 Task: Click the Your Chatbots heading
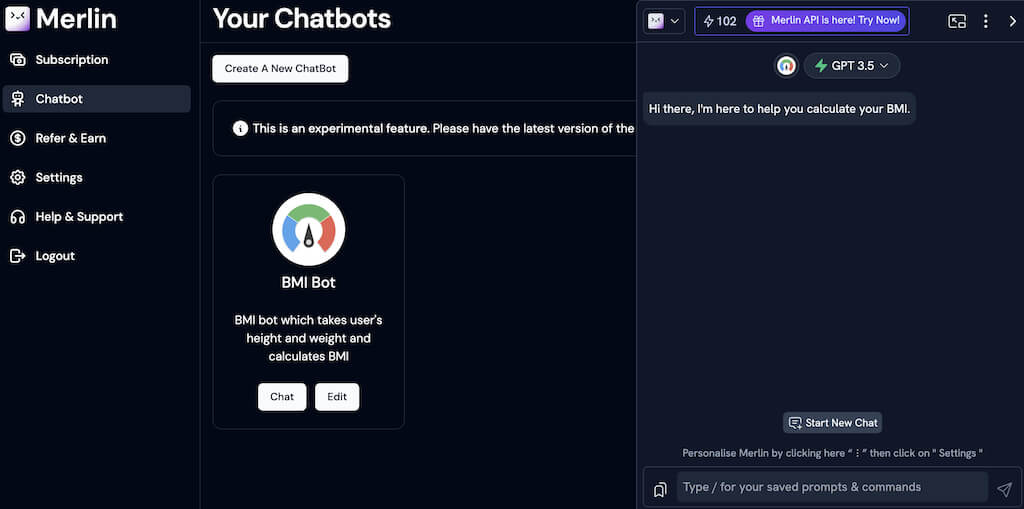click(x=302, y=19)
